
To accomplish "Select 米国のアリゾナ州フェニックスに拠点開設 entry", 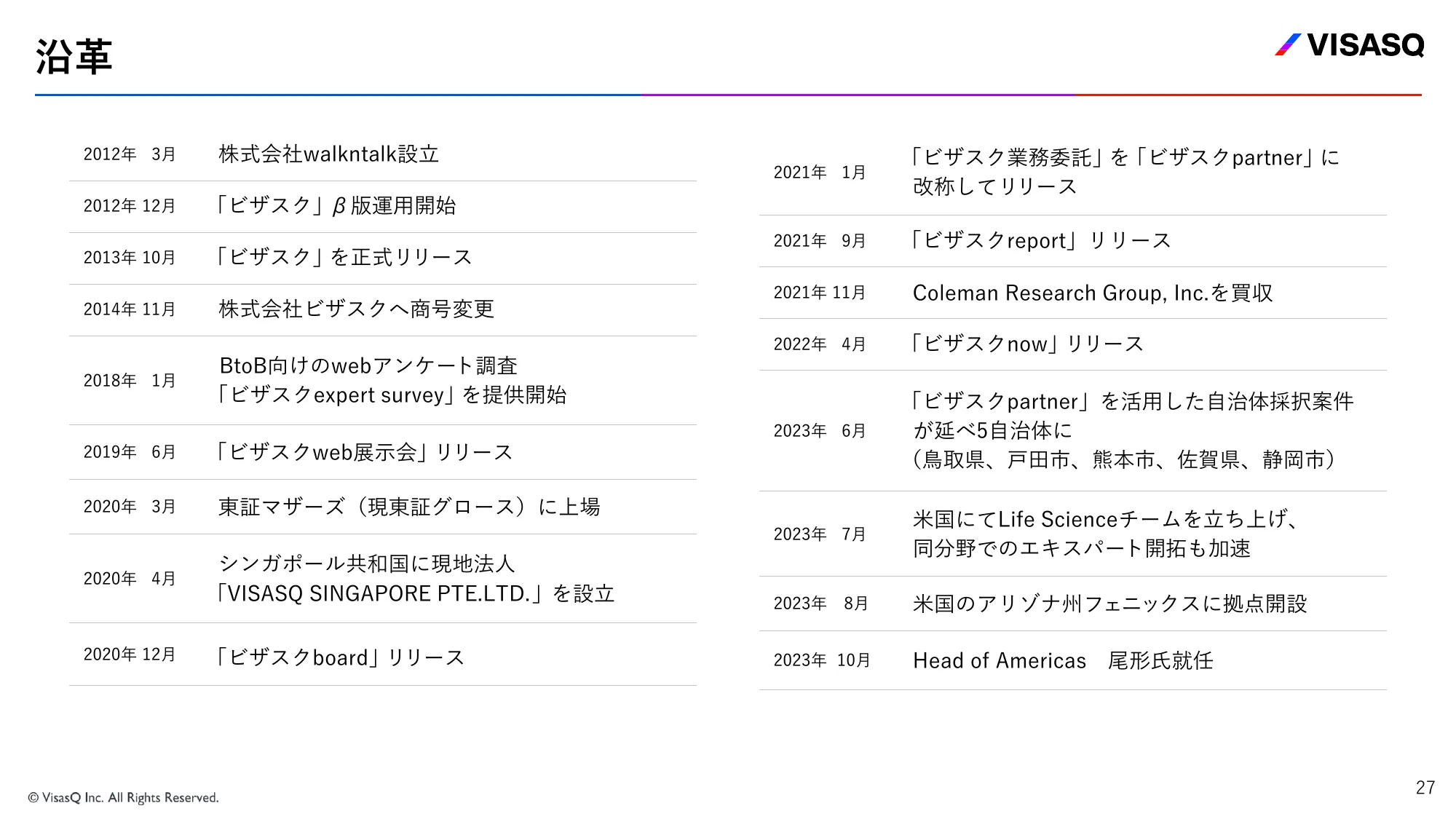I will pos(1110,604).
